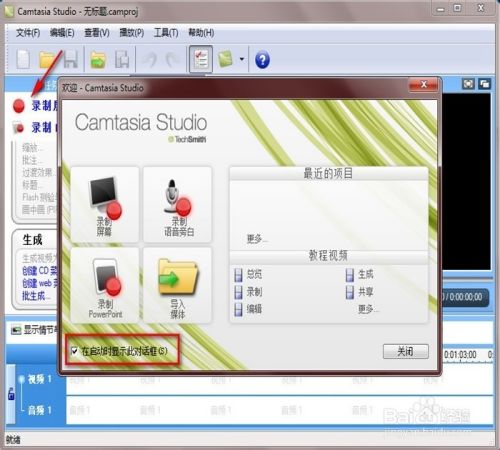
Task: Close the welcome dialog with red X
Action: (x=423, y=85)
